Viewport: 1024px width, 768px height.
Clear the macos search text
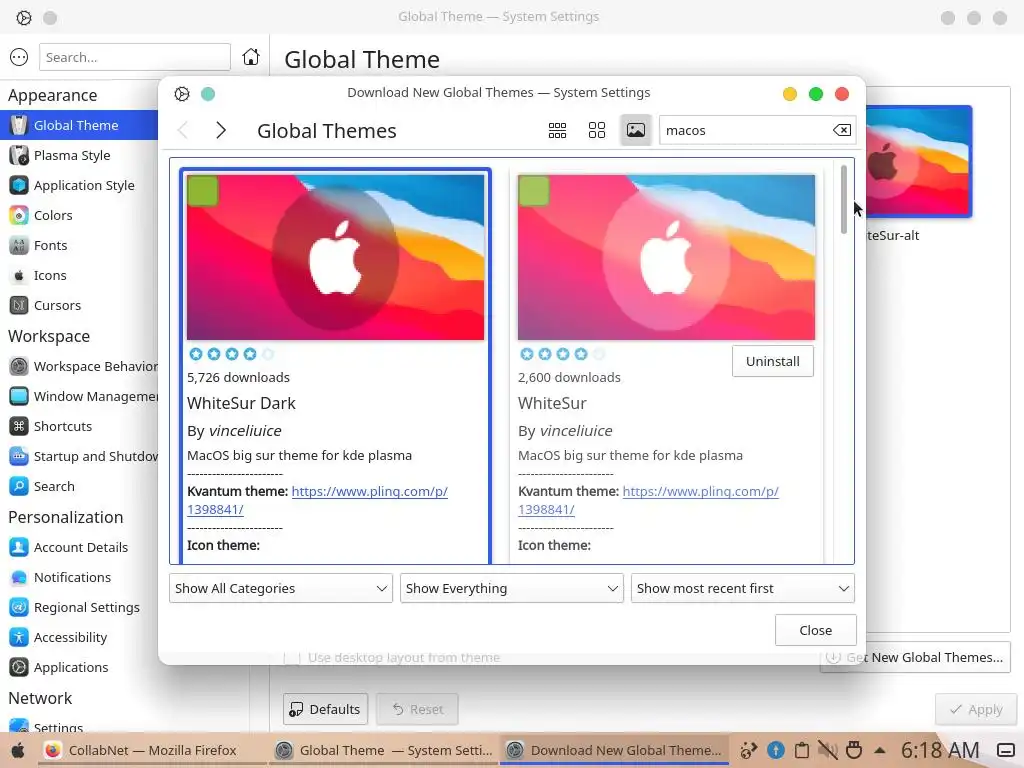click(842, 130)
